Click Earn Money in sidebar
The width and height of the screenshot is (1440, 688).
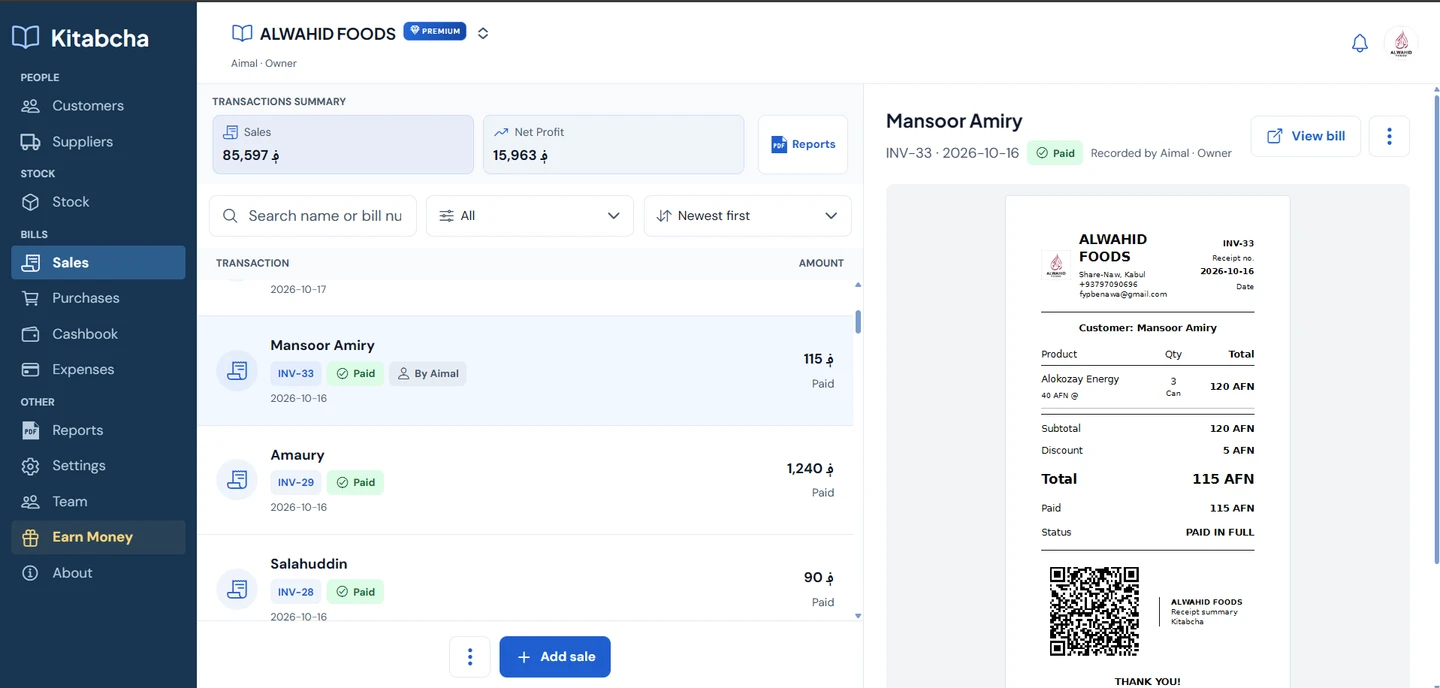pos(98,537)
